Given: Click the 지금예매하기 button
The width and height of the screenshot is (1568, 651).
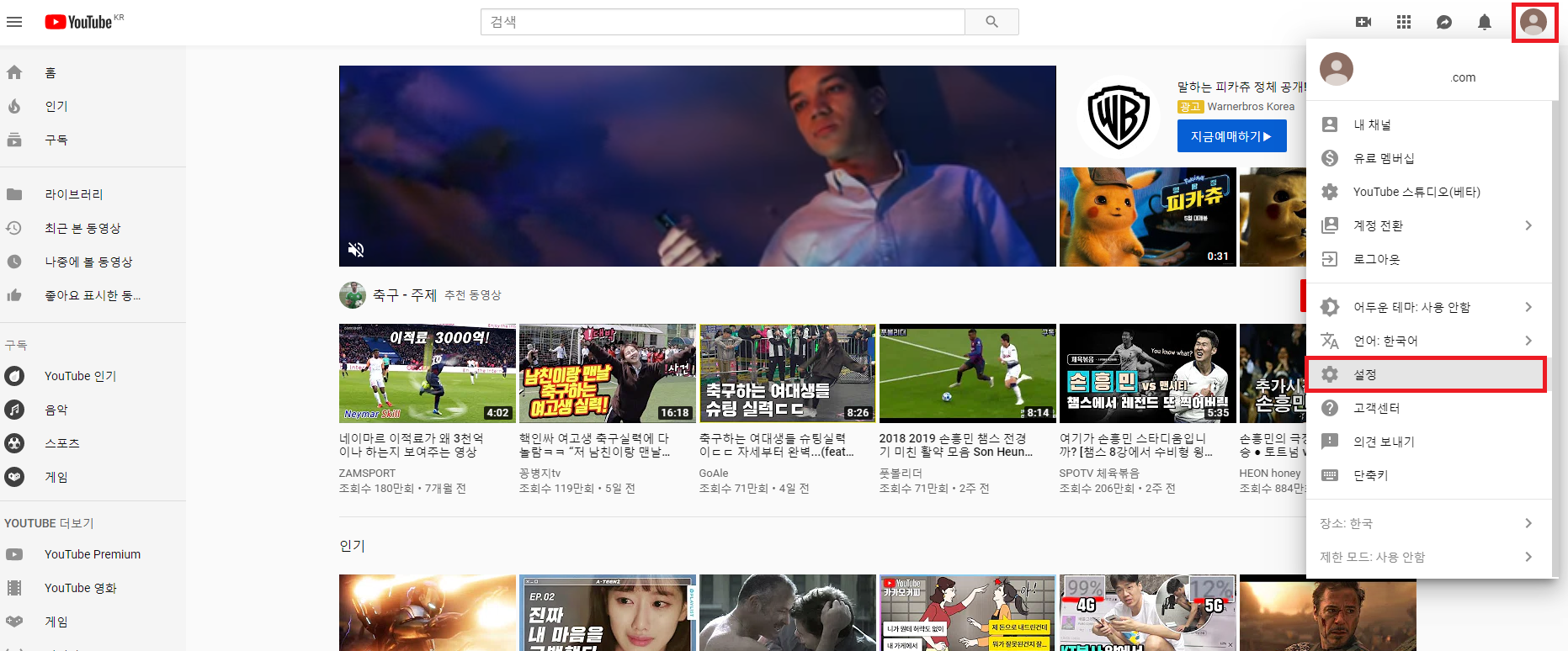Looking at the screenshot, I should 1231,136.
